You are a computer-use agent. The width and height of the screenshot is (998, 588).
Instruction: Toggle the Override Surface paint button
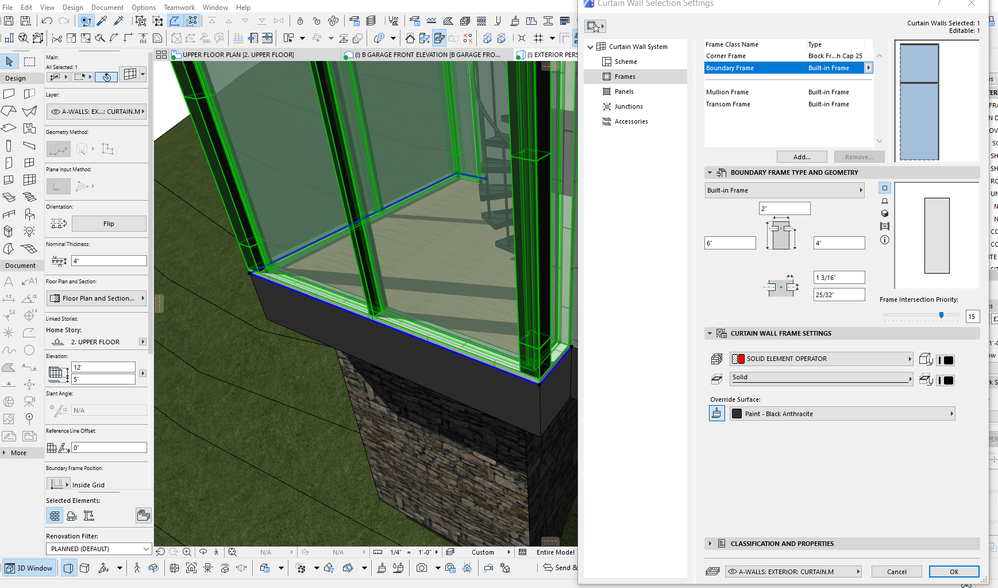click(x=717, y=413)
